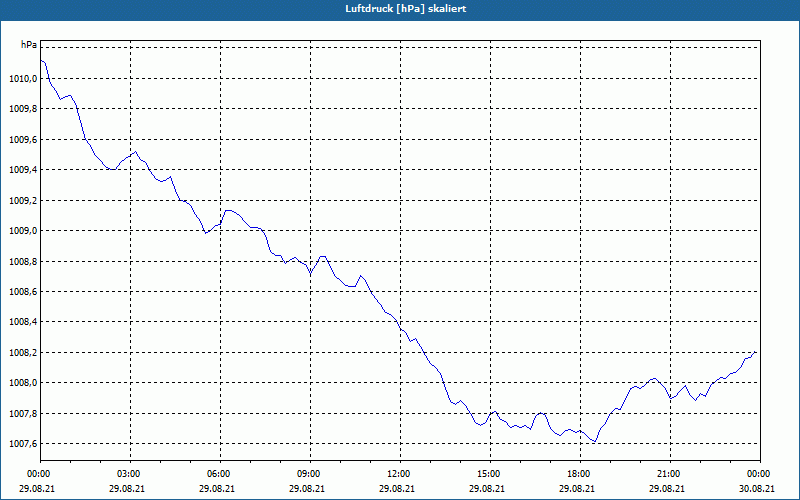This screenshot has width=800, height=500.
Task: Click the 1009,4 y-axis value
Action: point(23,170)
